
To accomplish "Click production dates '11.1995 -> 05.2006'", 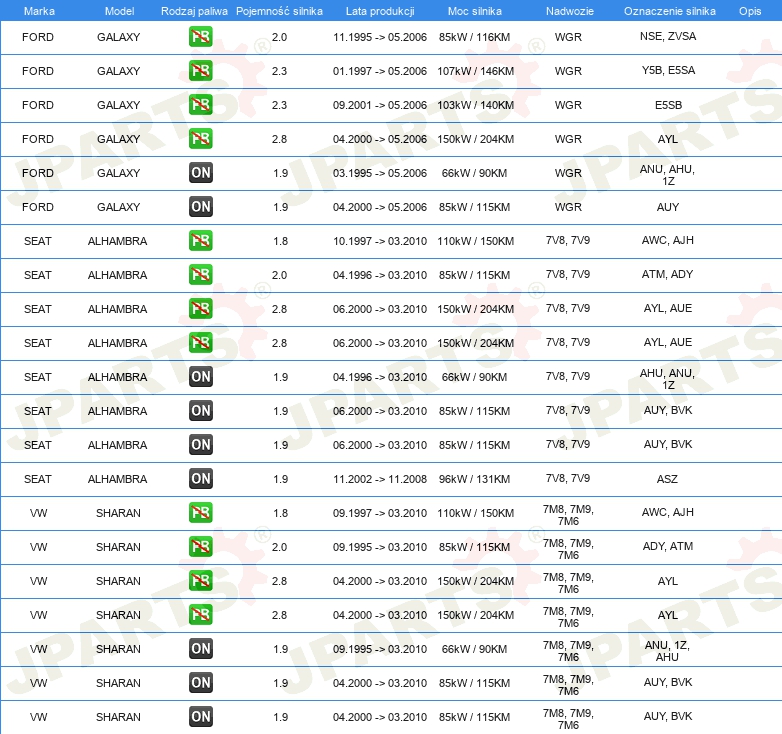I will click(x=380, y=37).
